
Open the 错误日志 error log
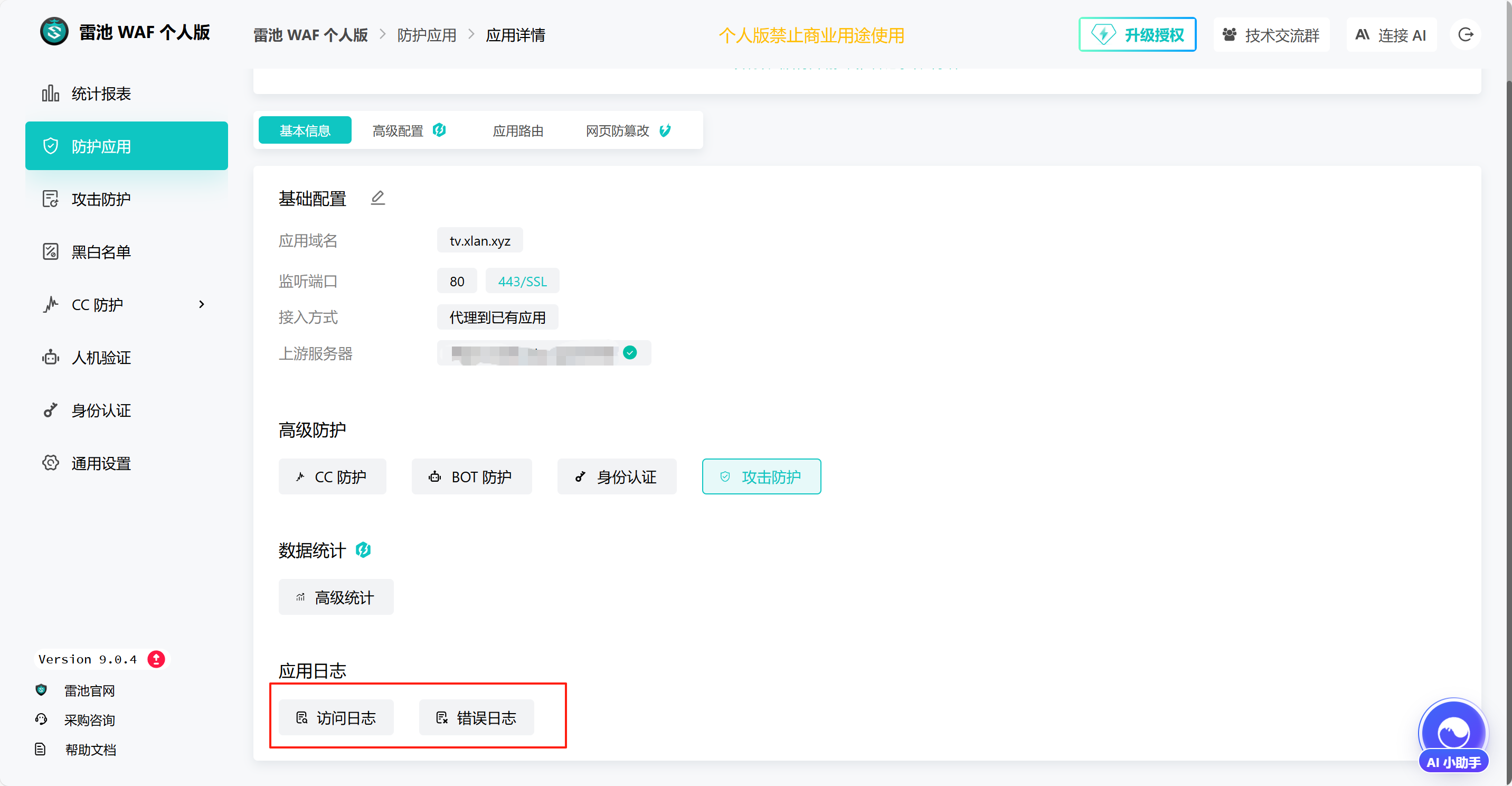(x=476, y=717)
